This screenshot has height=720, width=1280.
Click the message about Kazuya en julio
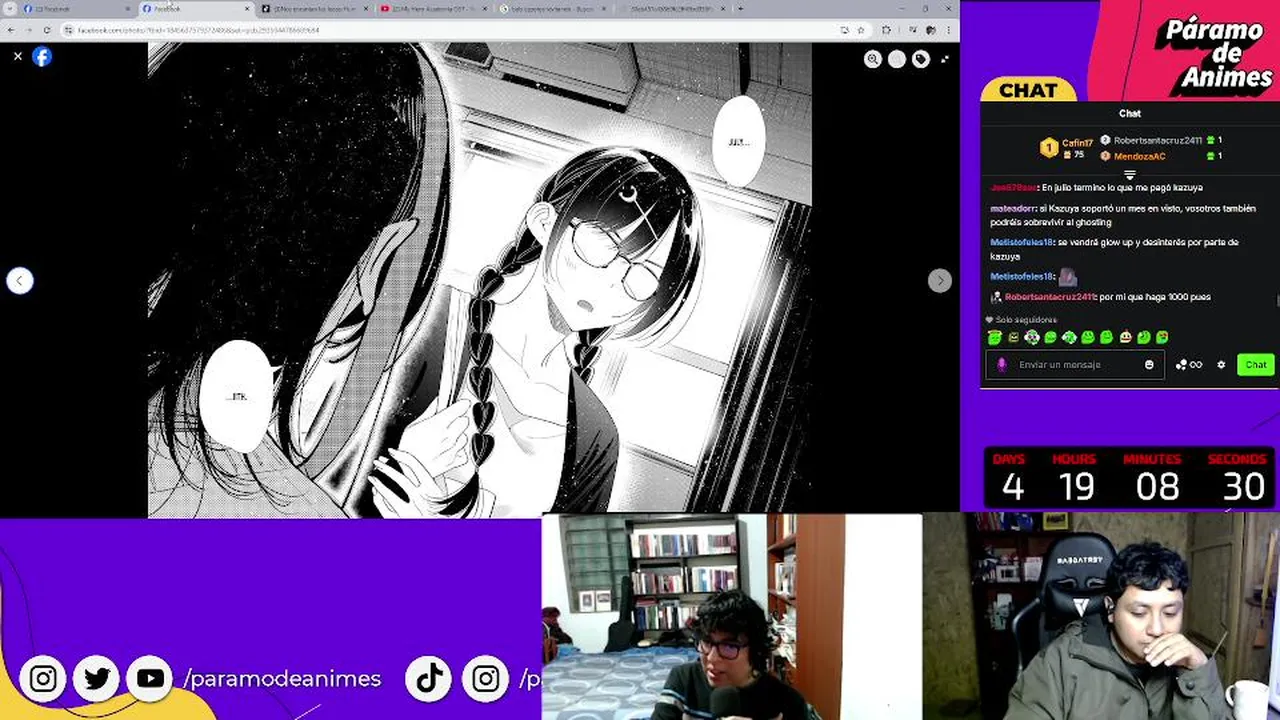pyautogui.click(x=1096, y=187)
